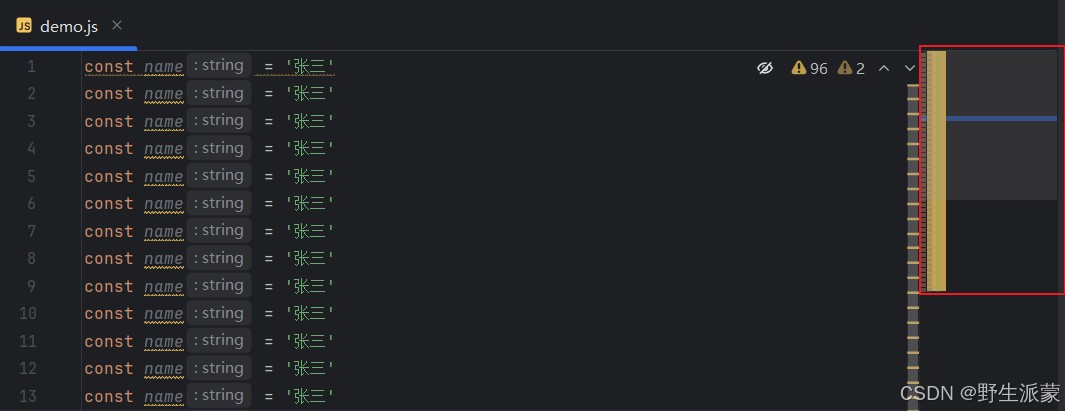The image size is (1065, 411).
Task: Click the ':string' inlay hint on line 13
Action: click(219, 396)
